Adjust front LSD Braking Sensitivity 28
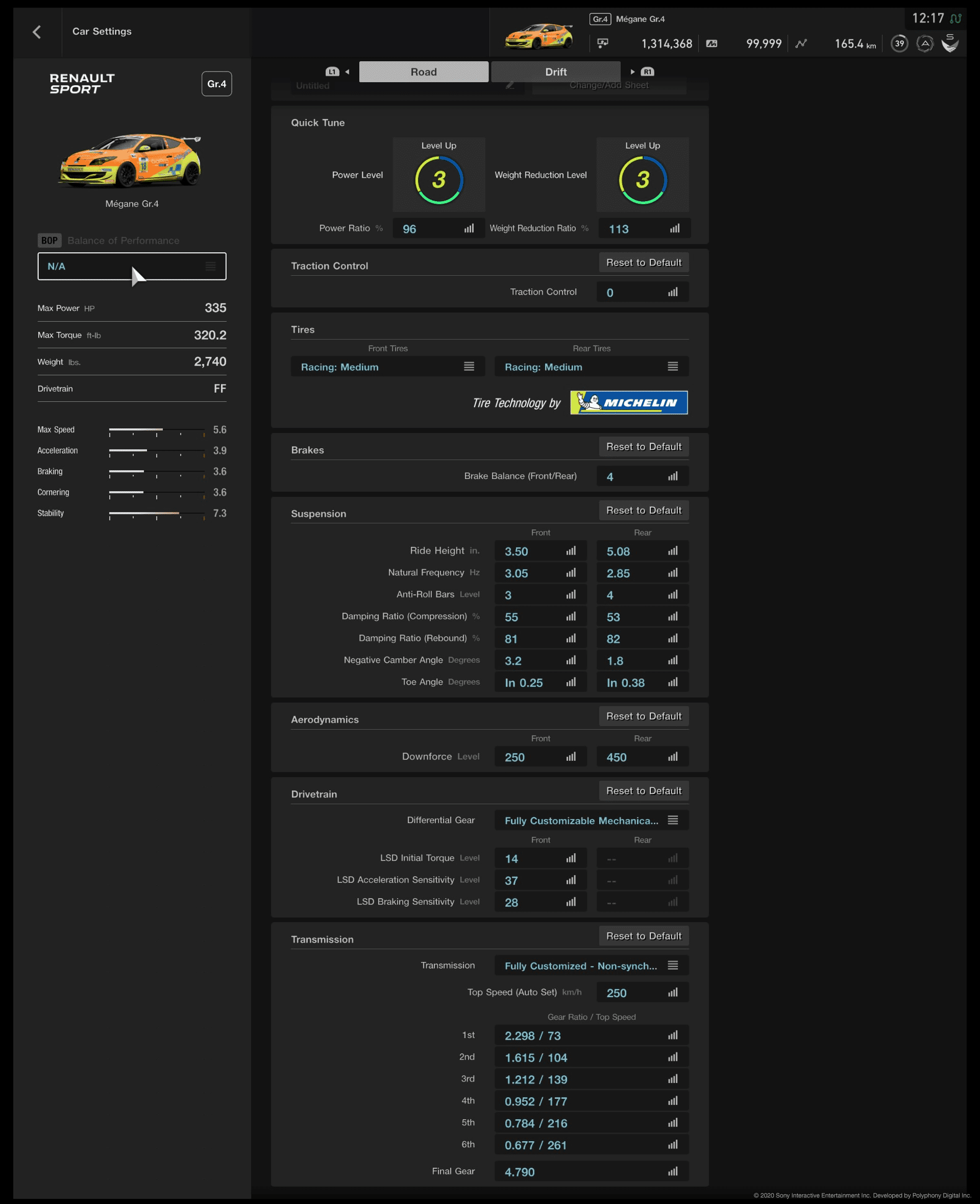 coord(541,902)
